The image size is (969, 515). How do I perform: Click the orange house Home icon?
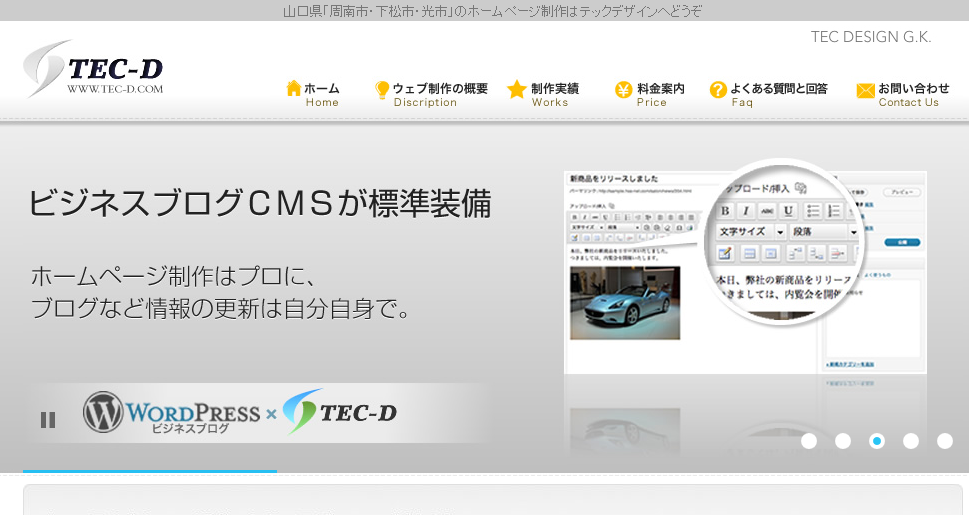(294, 89)
